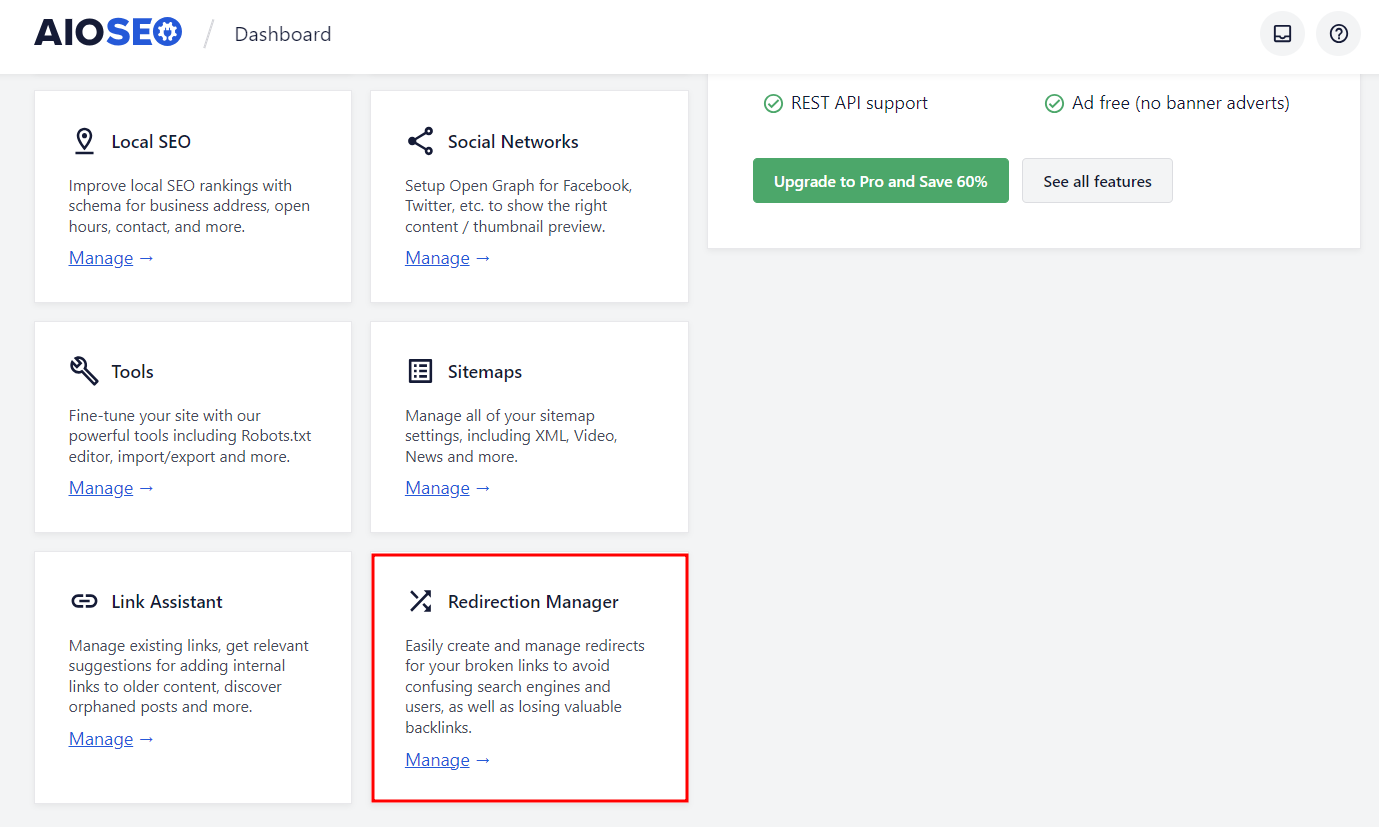The width and height of the screenshot is (1379, 827).
Task: Open Manage under Social Networks
Action: [x=437, y=257]
